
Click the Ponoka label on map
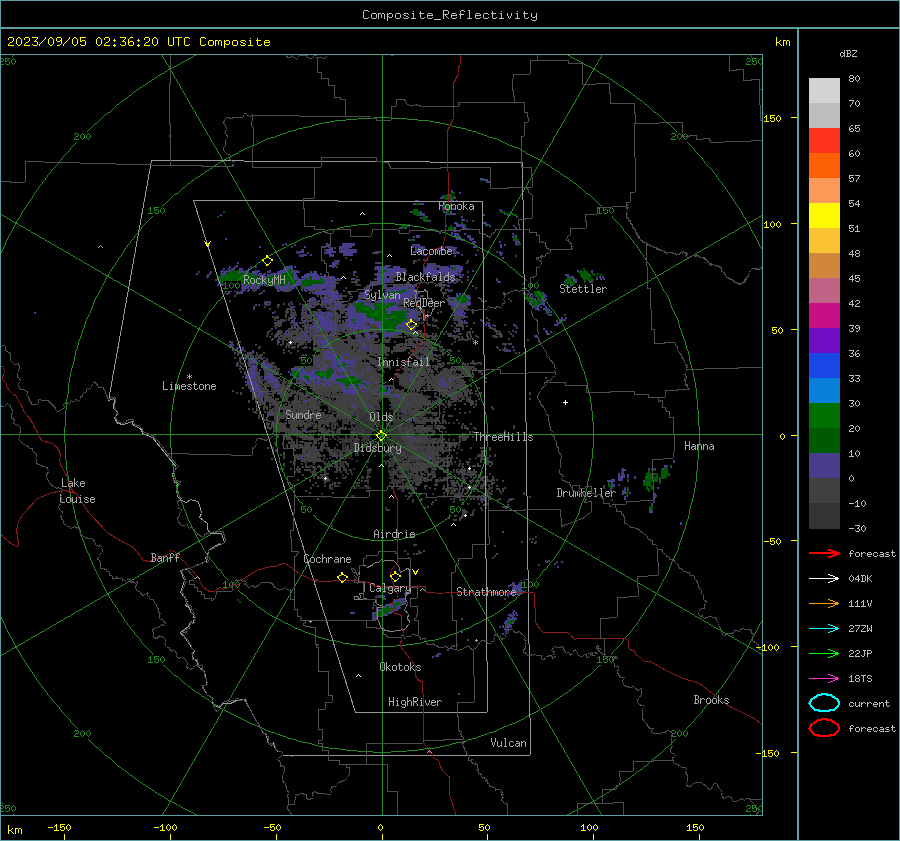coord(456,206)
